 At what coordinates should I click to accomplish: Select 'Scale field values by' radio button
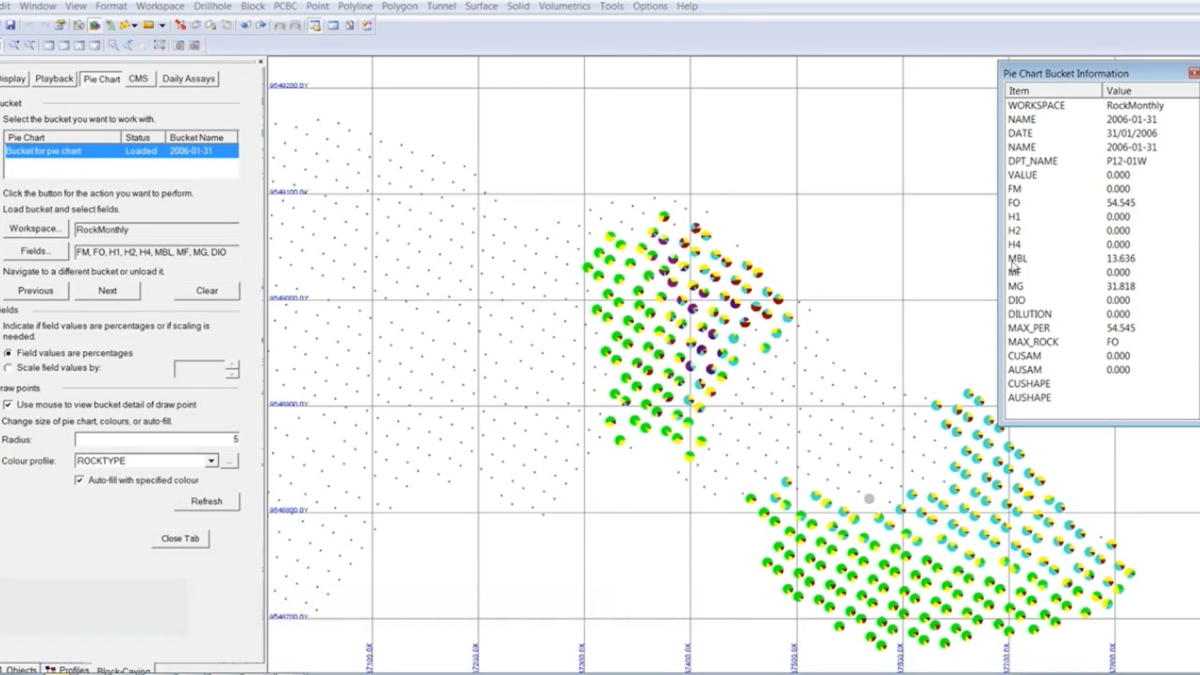click(x=8, y=368)
